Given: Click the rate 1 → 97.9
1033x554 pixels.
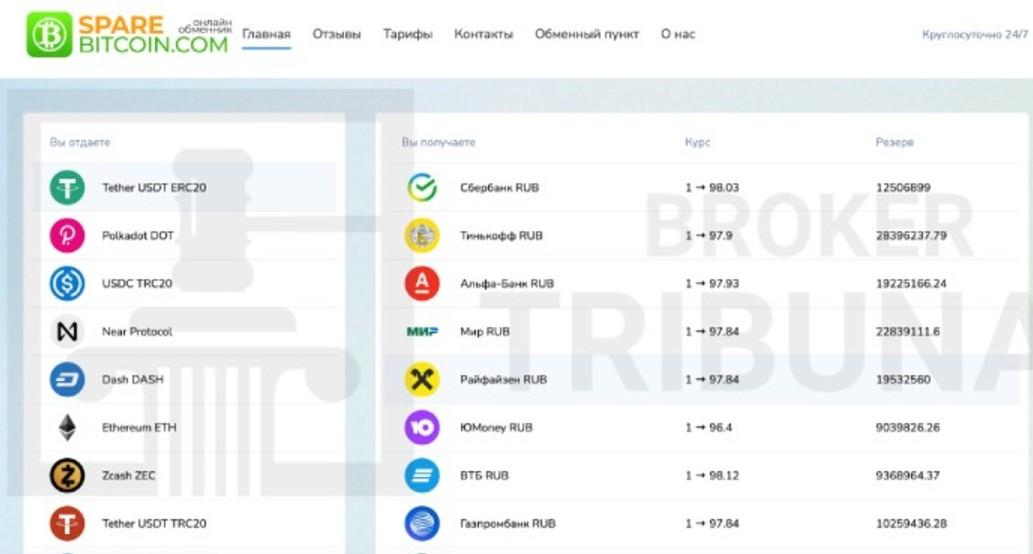Looking at the screenshot, I should (x=709, y=236).
